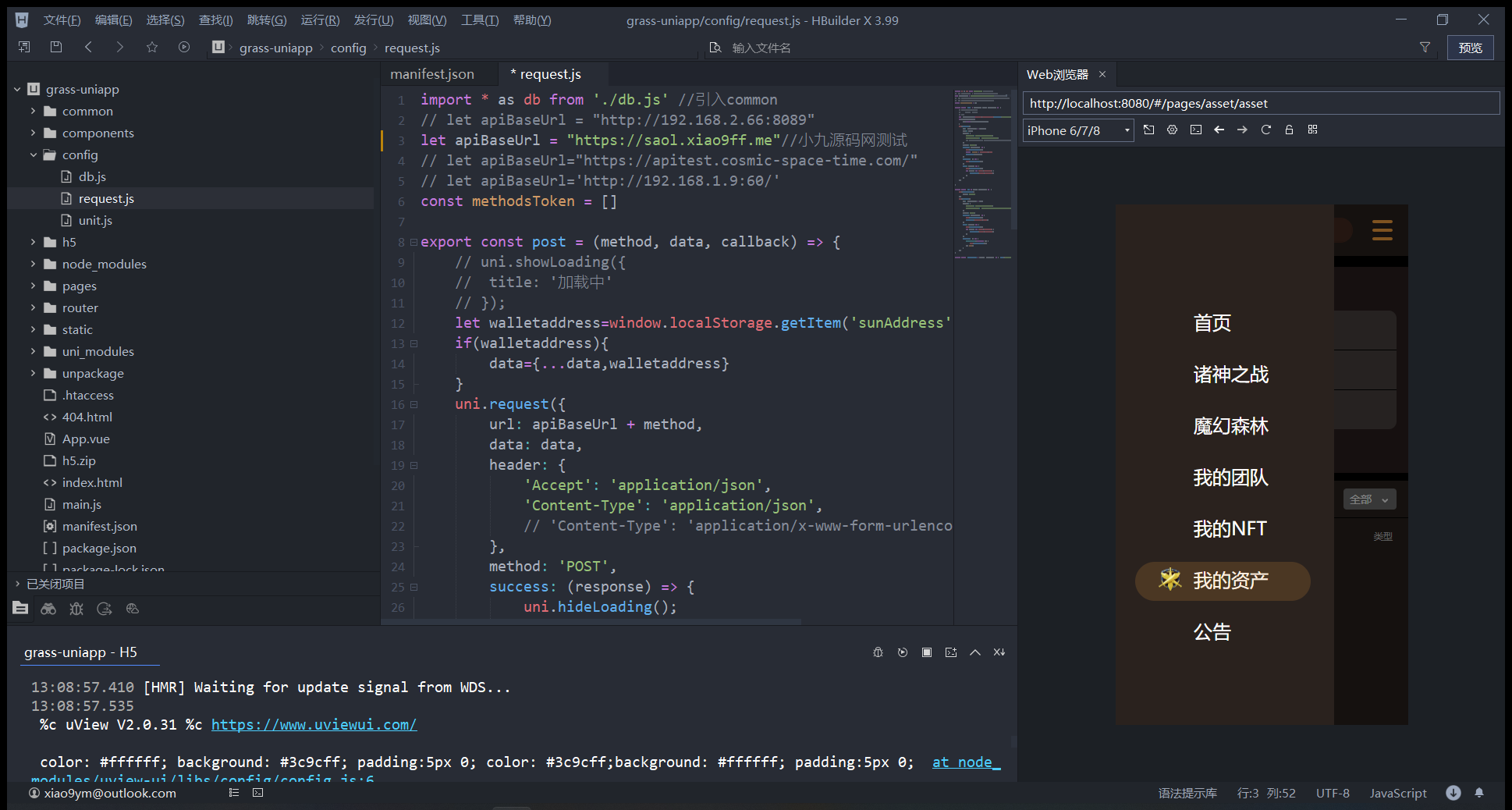Open the uviewui.com link in console
This screenshot has width=1512, height=810.
314,725
